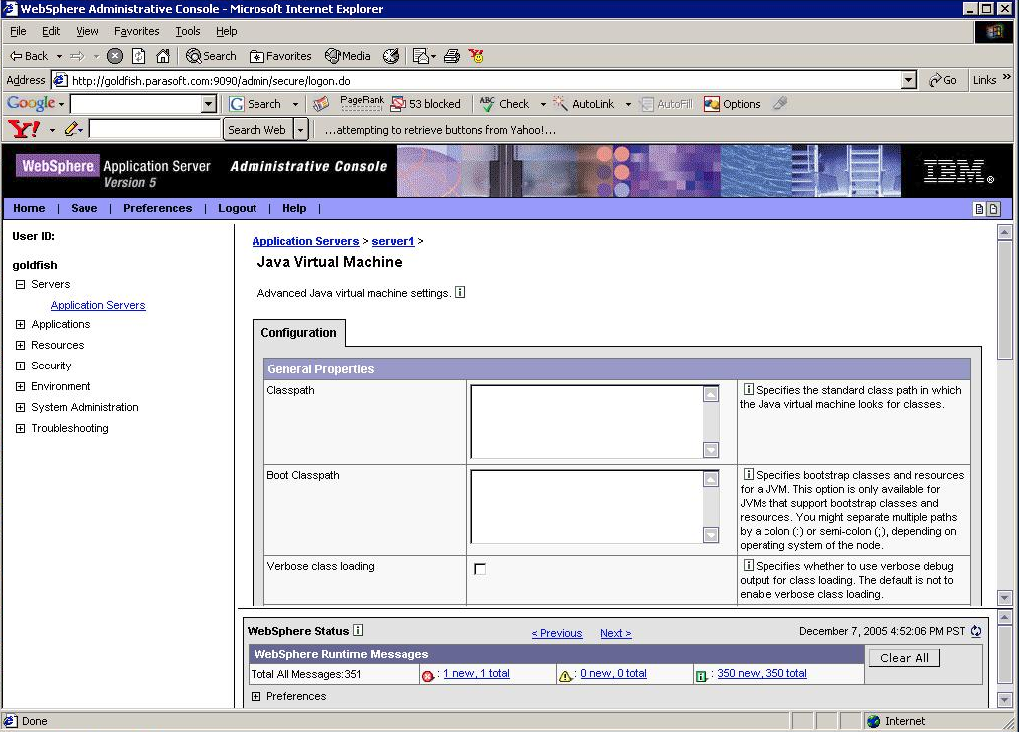Click the spell Check icon
This screenshot has width=1019, height=732.
(x=487, y=104)
